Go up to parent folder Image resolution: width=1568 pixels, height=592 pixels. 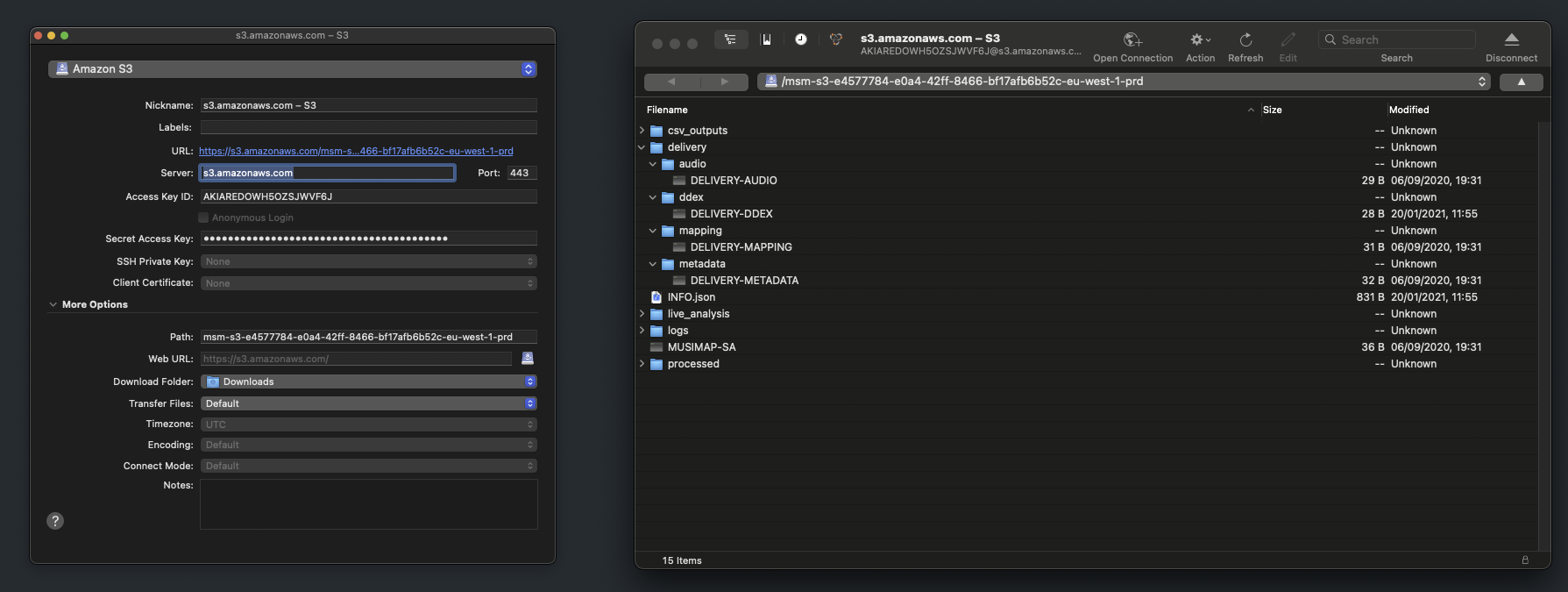1521,82
